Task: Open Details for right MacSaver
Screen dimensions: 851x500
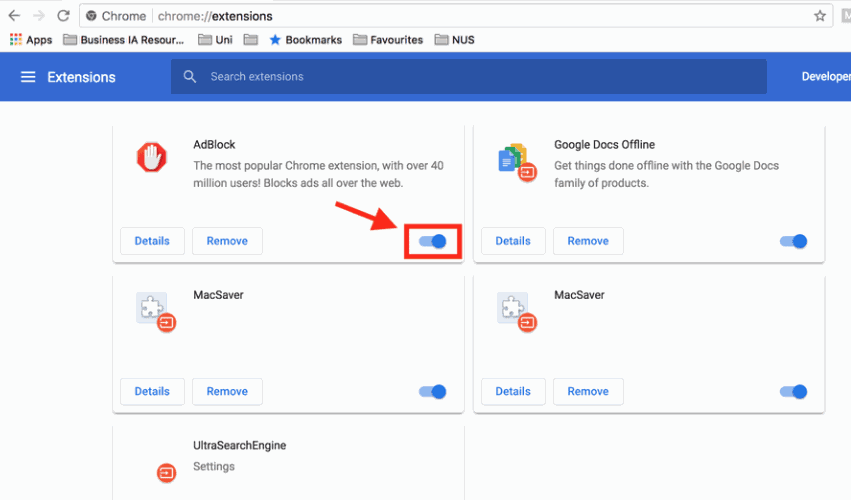Action: click(x=513, y=391)
